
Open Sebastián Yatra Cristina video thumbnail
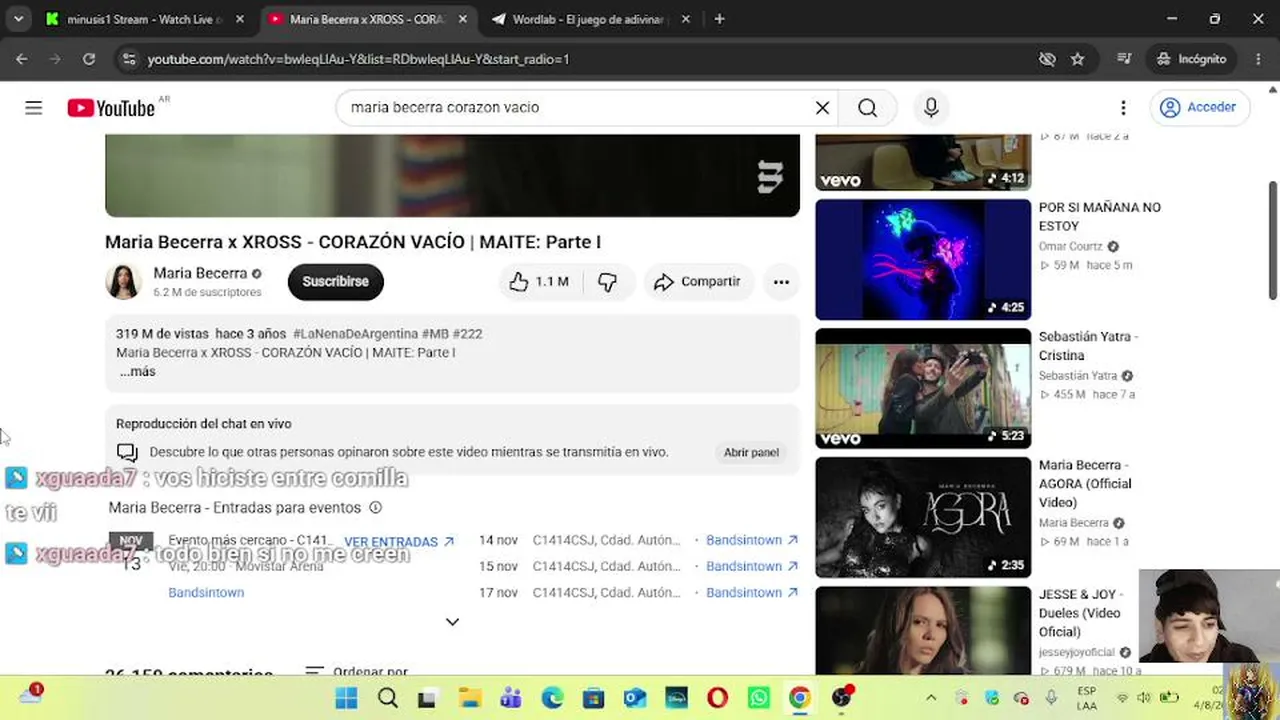(x=923, y=389)
